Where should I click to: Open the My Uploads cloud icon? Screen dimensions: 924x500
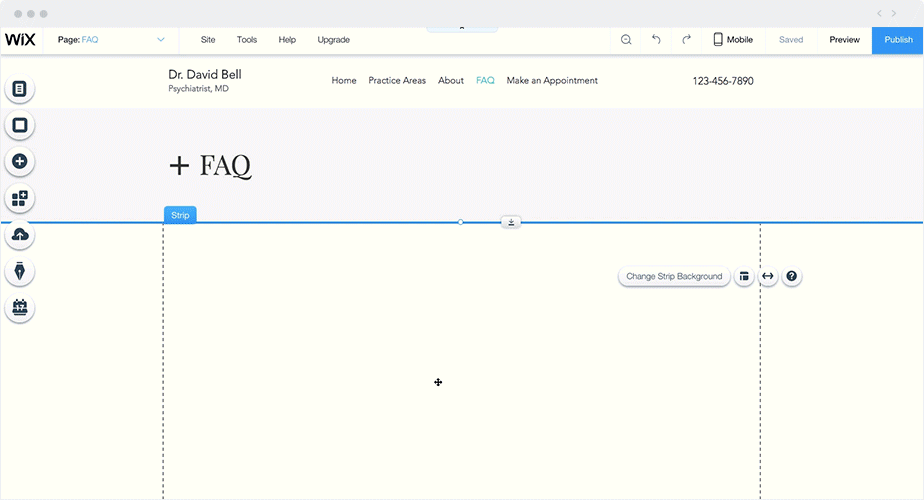(x=19, y=235)
